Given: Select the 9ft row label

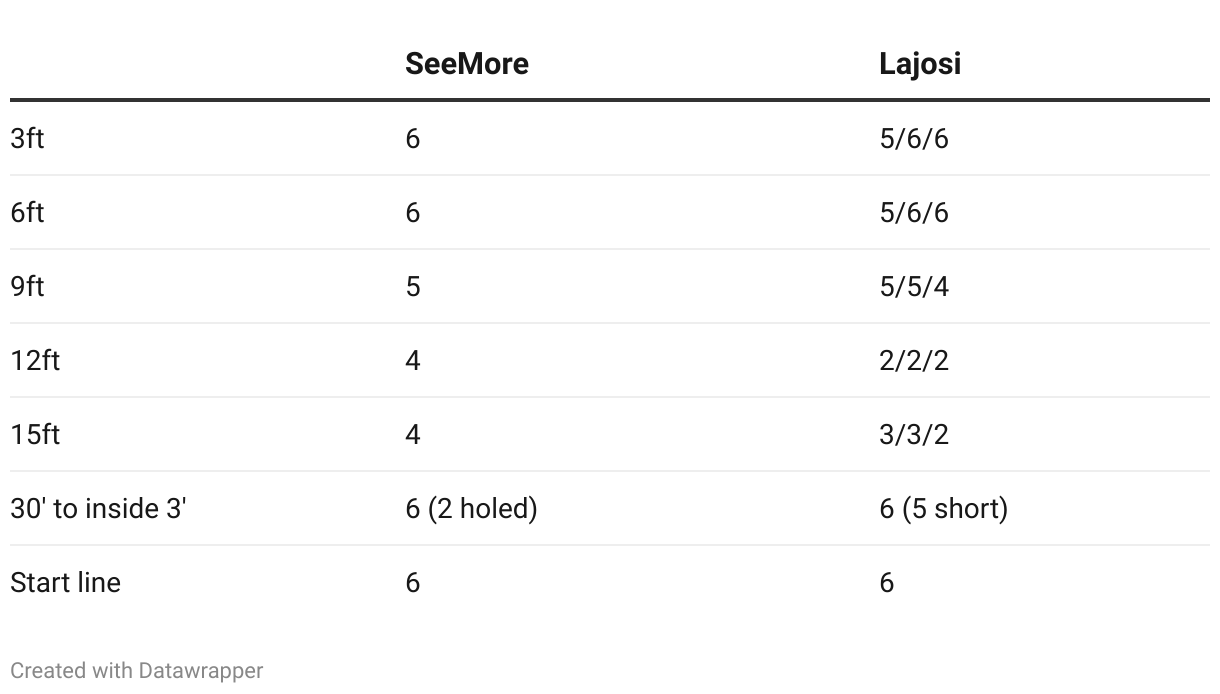Looking at the screenshot, I should tap(27, 286).
